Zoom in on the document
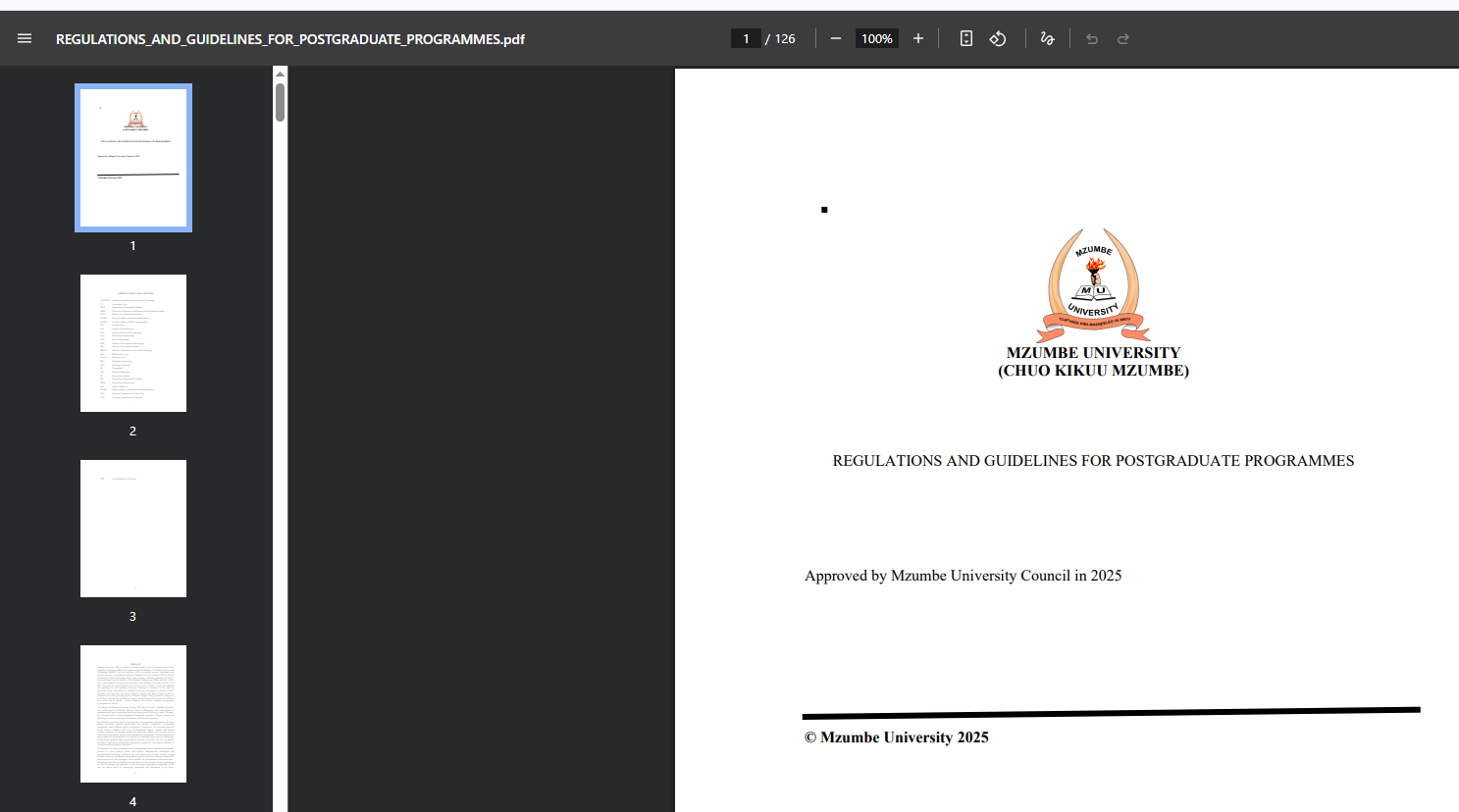The height and width of the screenshot is (812, 1459). coord(917,38)
